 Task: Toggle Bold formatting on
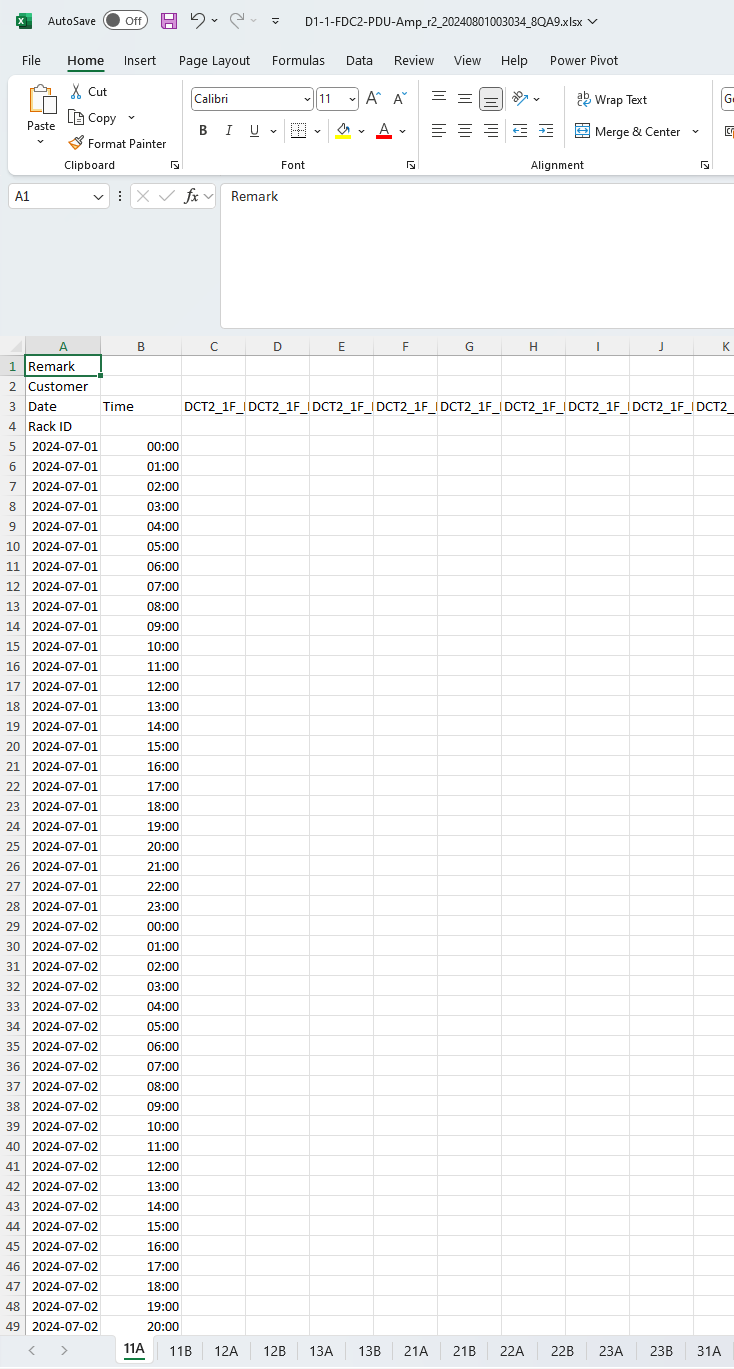[x=203, y=131]
